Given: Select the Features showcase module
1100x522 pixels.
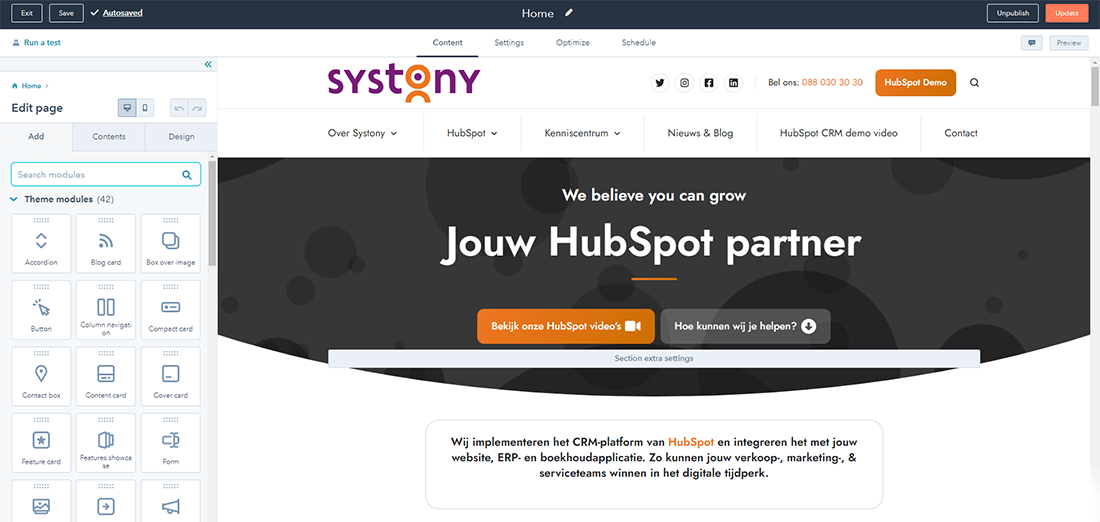Looking at the screenshot, I should pos(106,443).
